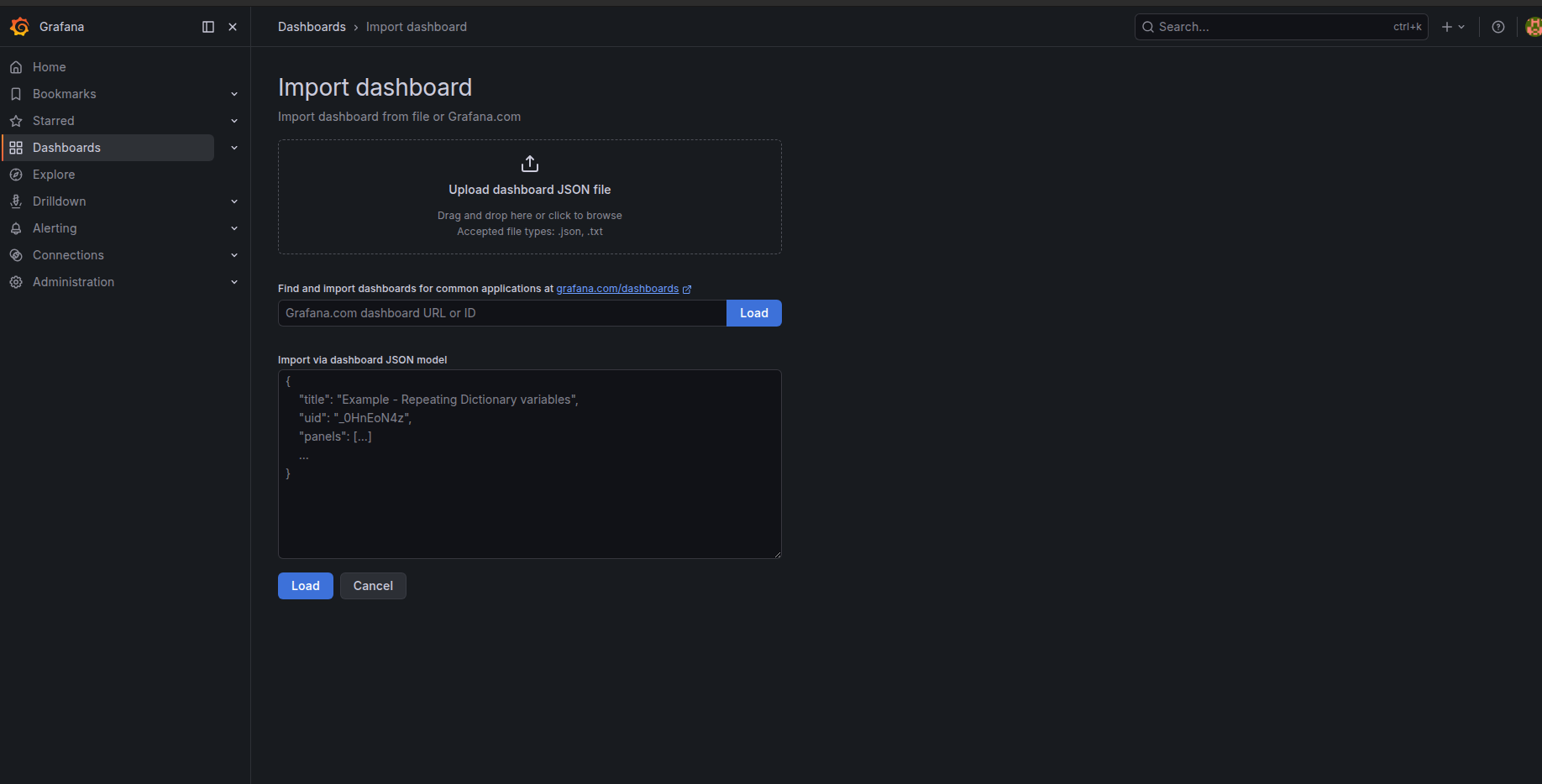This screenshot has height=784, width=1542.
Task: Click the 'Import via dashboard JSON model' label
Action: click(x=363, y=360)
